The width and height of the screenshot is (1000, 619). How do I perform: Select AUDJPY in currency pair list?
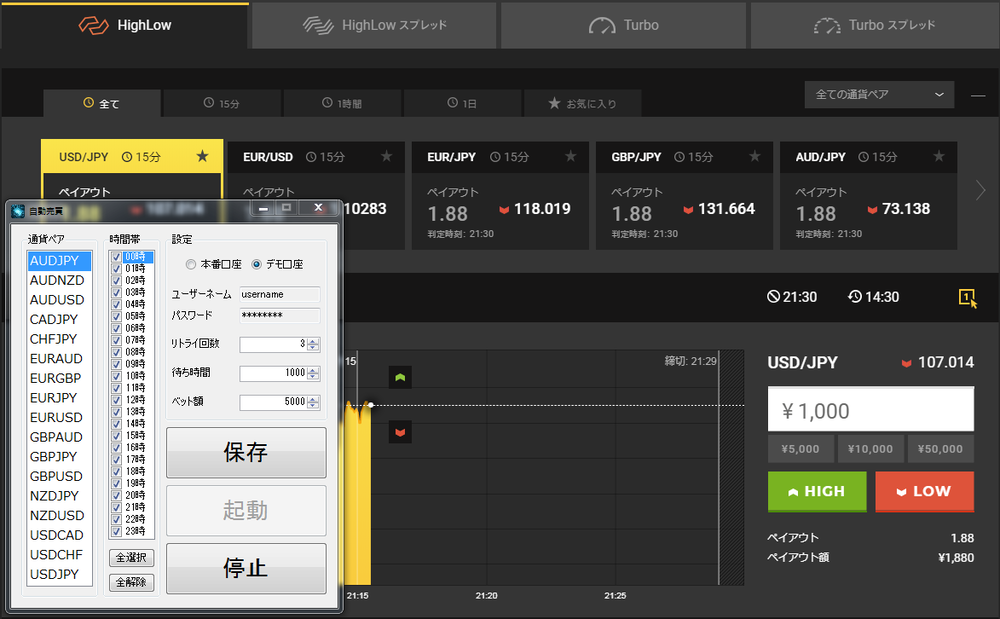tap(60, 261)
